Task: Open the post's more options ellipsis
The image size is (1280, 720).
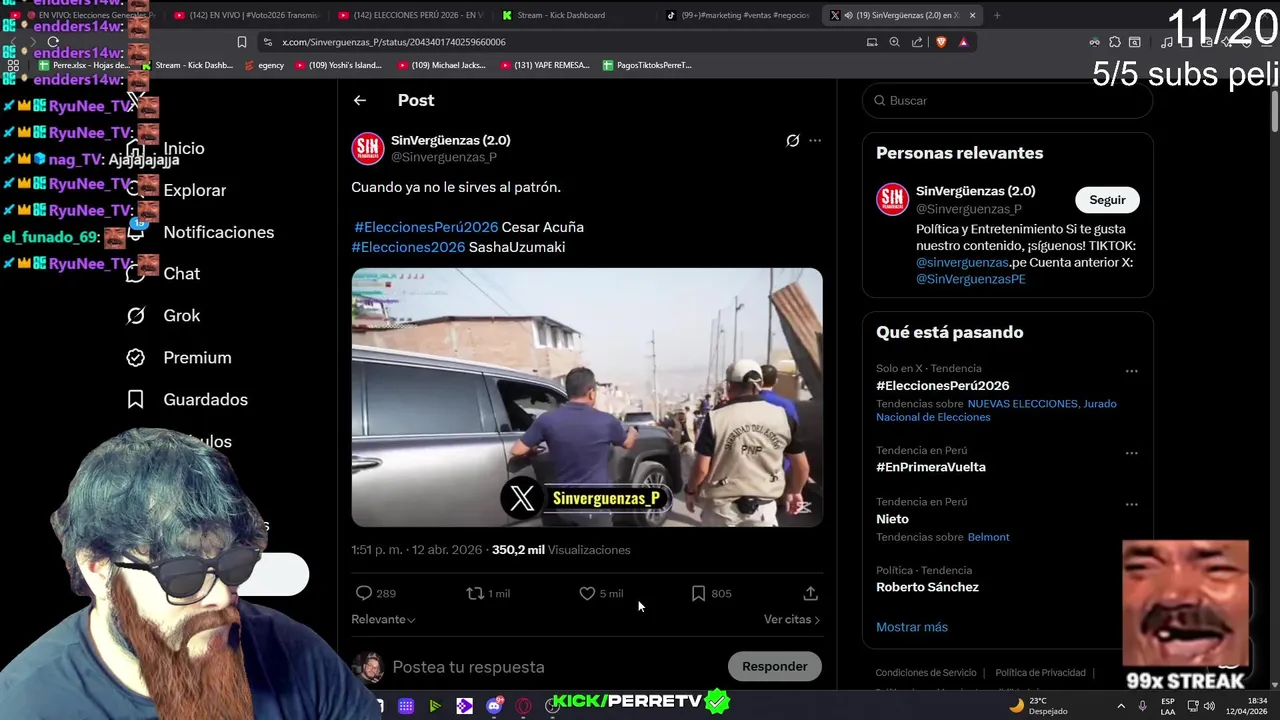Action: pos(815,141)
